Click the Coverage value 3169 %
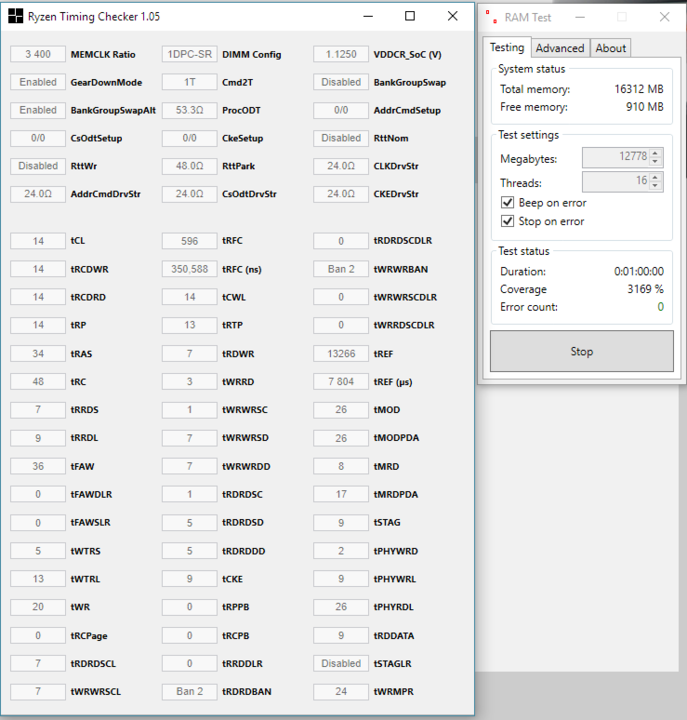The width and height of the screenshot is (687, 720). [645, 289]
